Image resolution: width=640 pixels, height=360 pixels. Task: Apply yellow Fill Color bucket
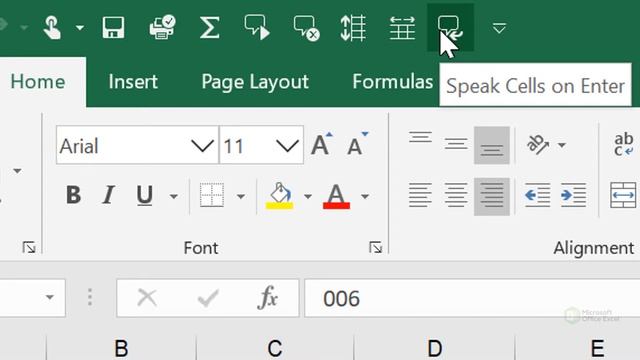(x=280, y=196)
